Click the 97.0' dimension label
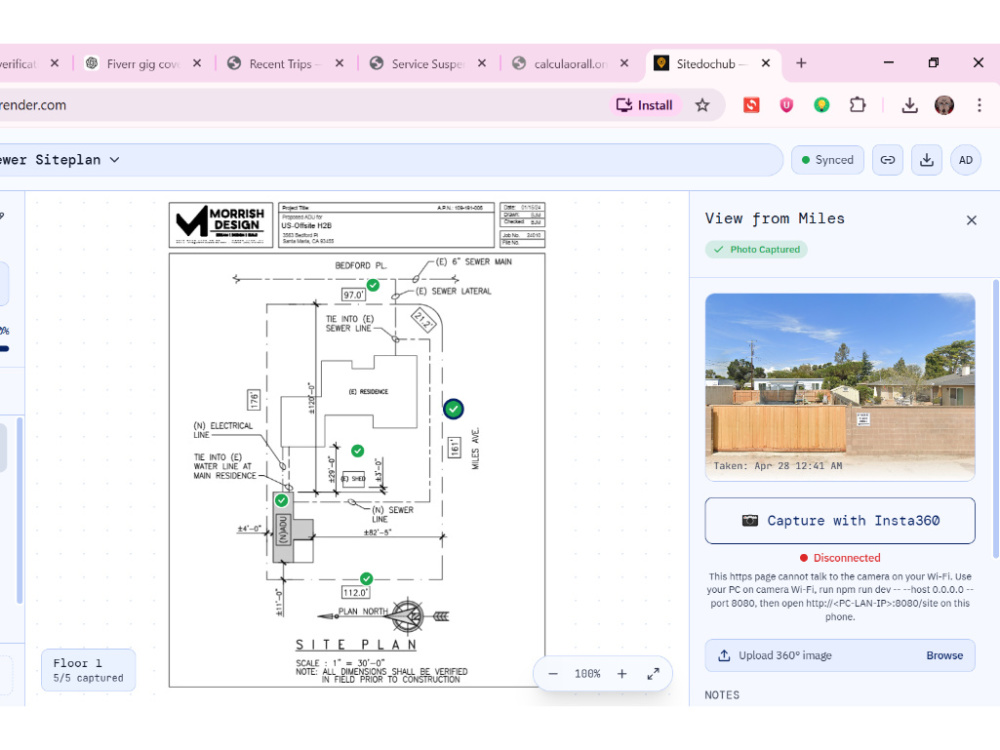This screenshot has width=1000, height=750. coord(353,295)
